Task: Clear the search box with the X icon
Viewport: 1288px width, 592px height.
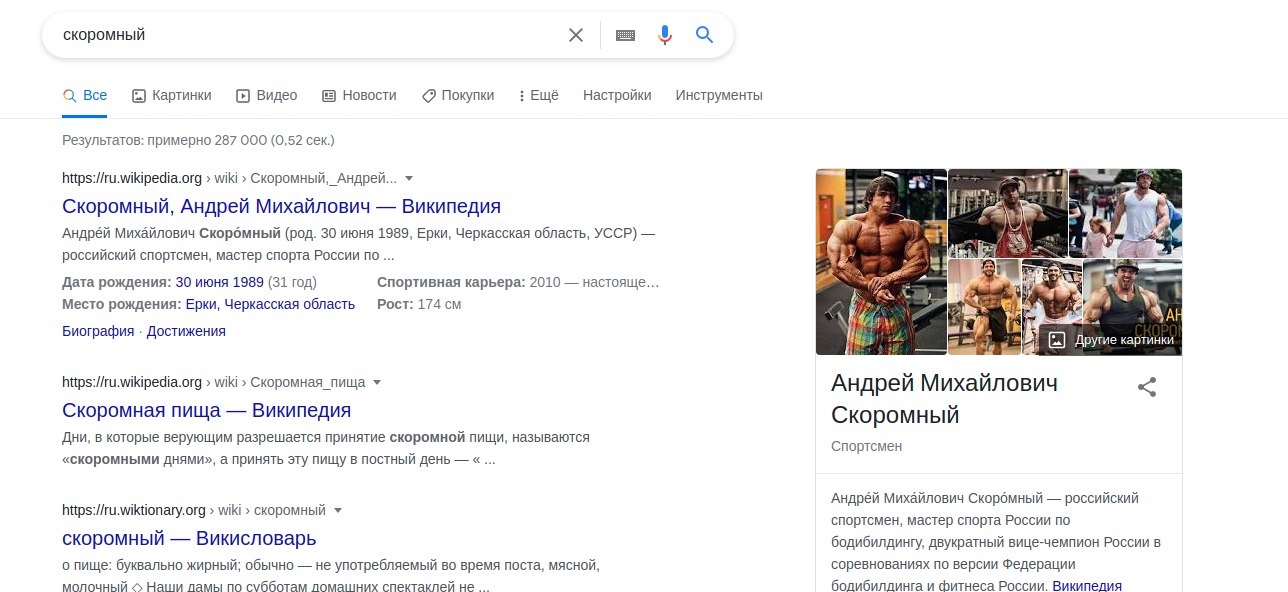Action: click(x=576, y=35)
